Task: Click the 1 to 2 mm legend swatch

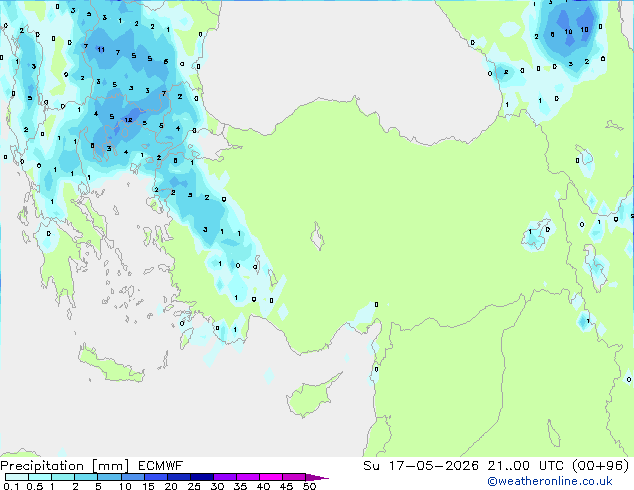Action: pyautogui.click(x=63, y=477)
